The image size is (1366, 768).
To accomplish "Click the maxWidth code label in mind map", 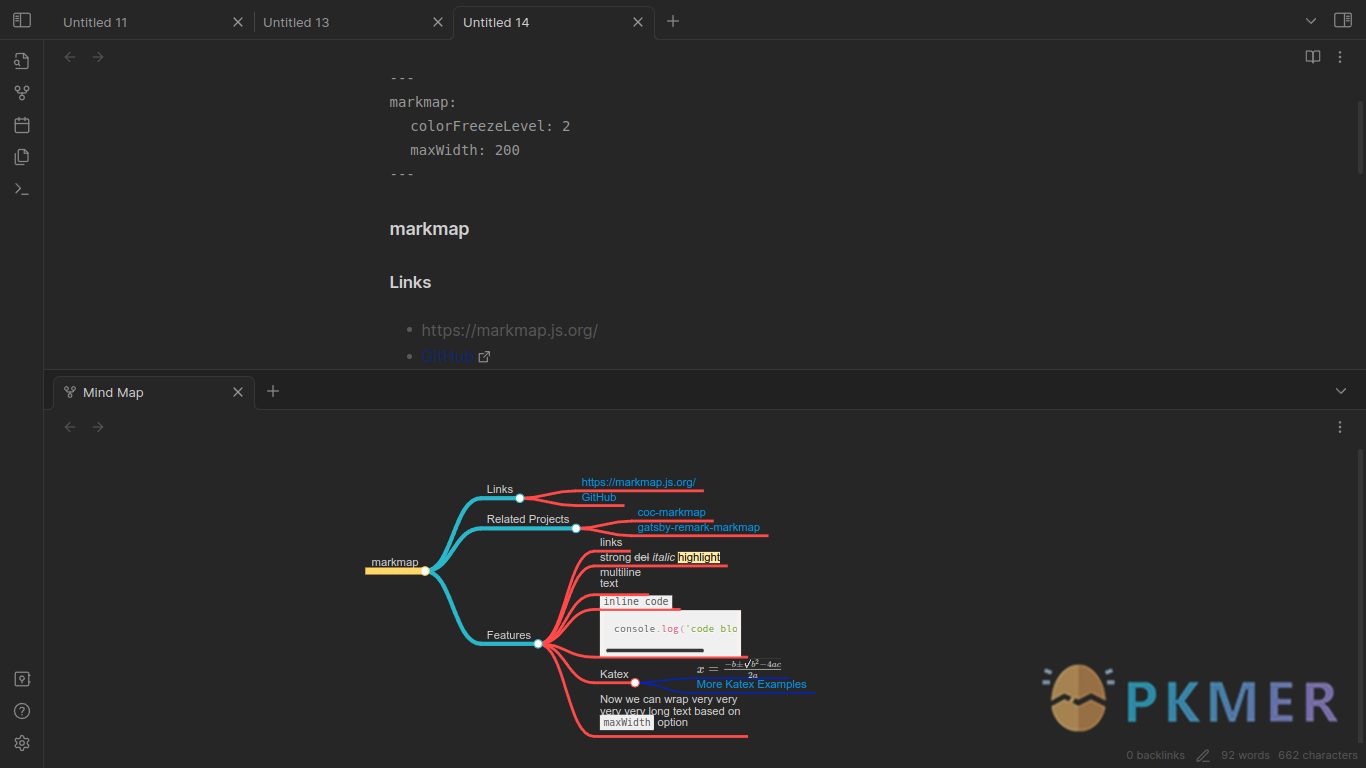I will click(x=626, y=722).
